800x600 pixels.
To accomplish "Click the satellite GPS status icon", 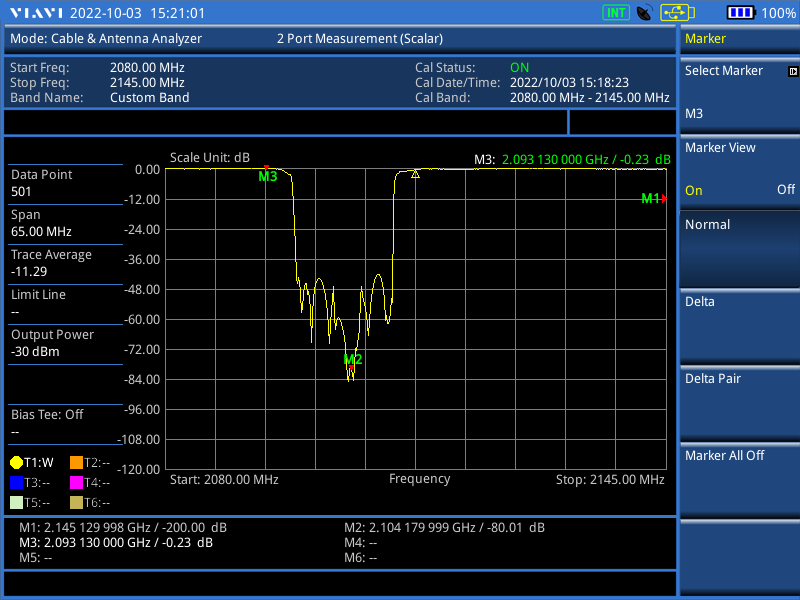I will pyautogui.click(x=644, y=13).
